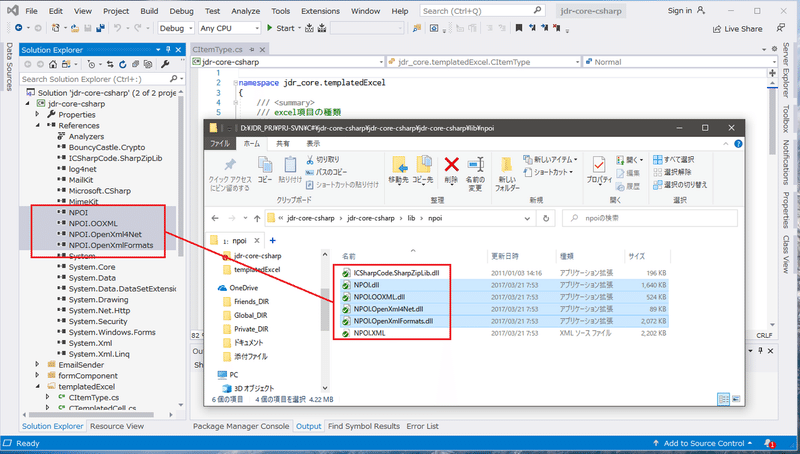Expand the EmailSender folder
This screenshot has height=454, width=800.
(38, 364)
